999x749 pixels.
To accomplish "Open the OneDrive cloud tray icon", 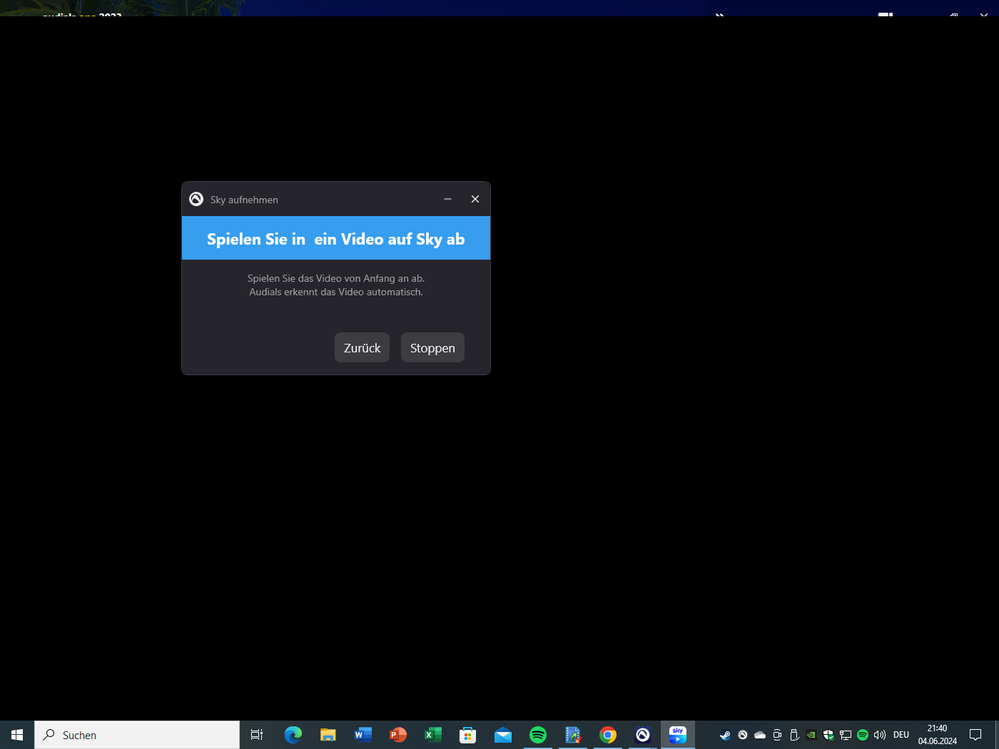I will [759, 735].
